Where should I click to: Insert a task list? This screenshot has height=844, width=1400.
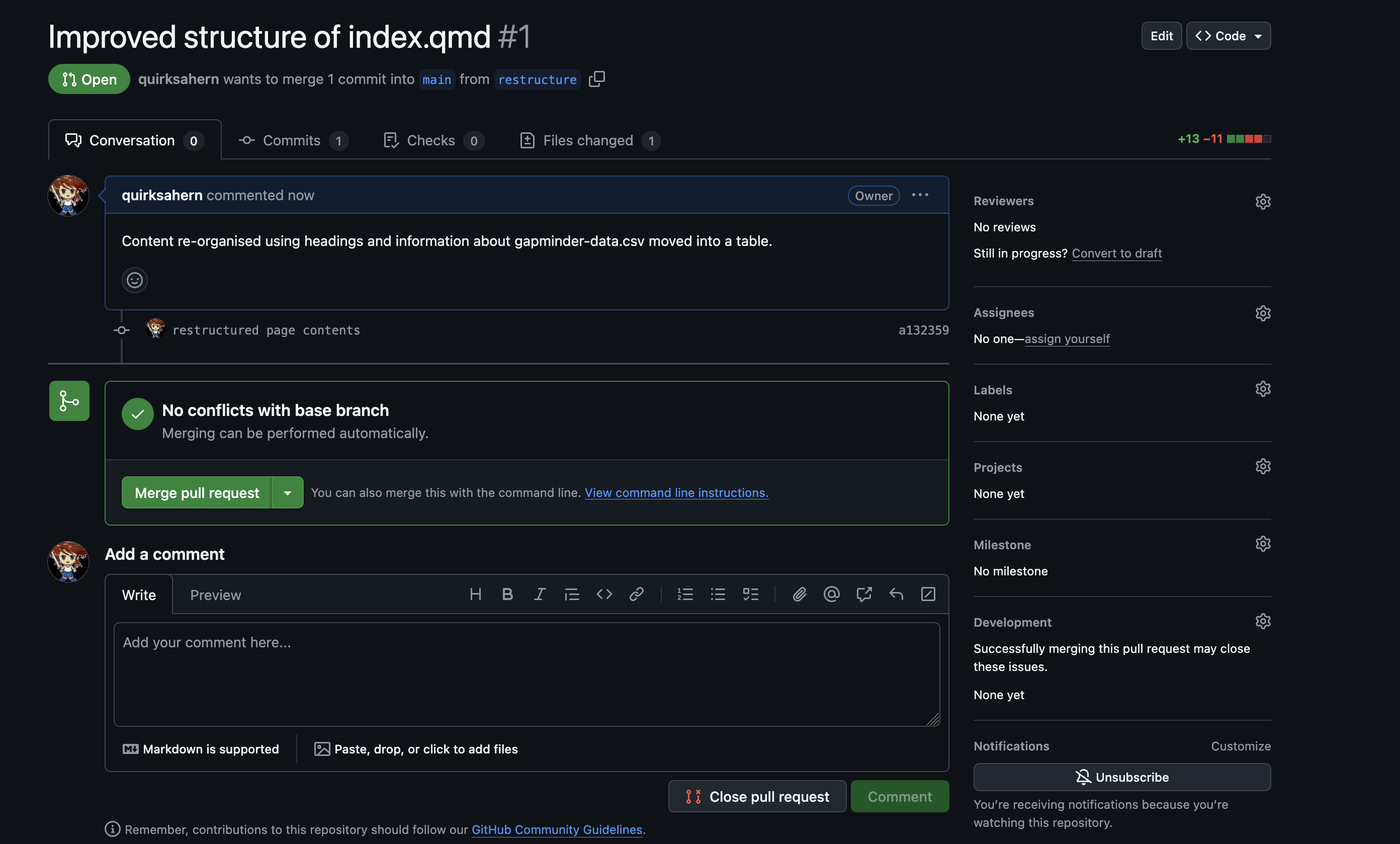[x=751, y=595]
